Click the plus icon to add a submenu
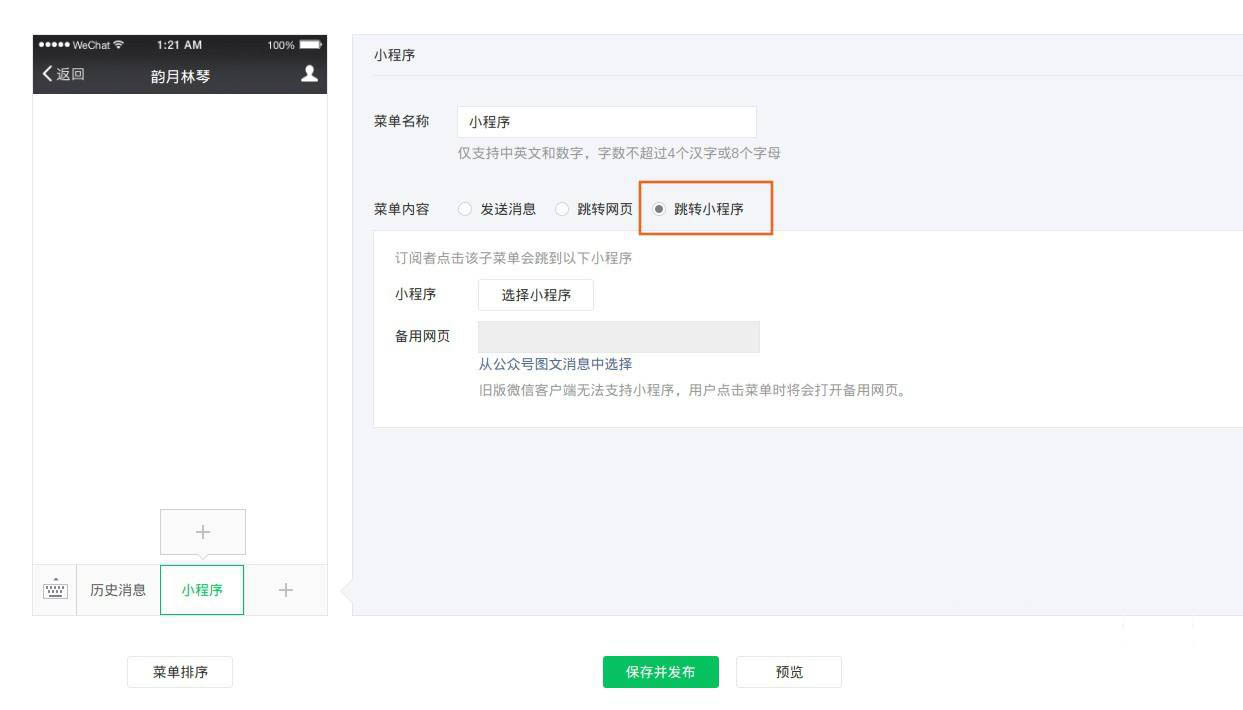This screenshot has width=1243, height=710. pos(202,531)
